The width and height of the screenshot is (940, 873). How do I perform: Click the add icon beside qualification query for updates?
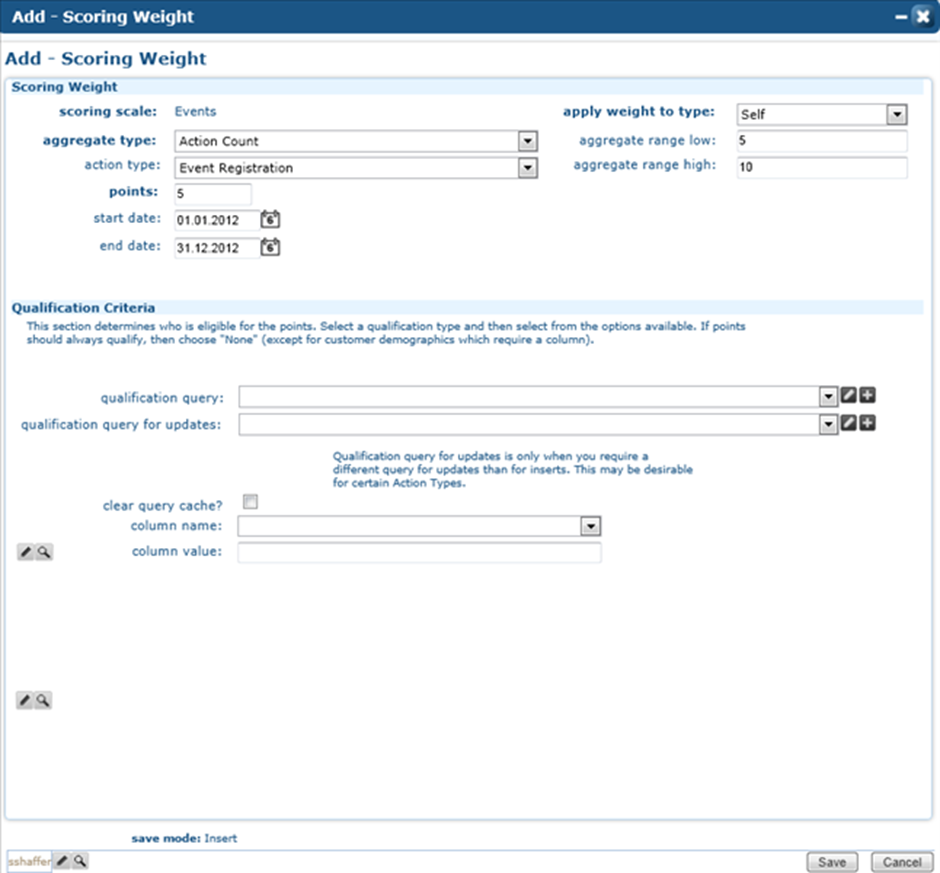click(x=866, y=424)
